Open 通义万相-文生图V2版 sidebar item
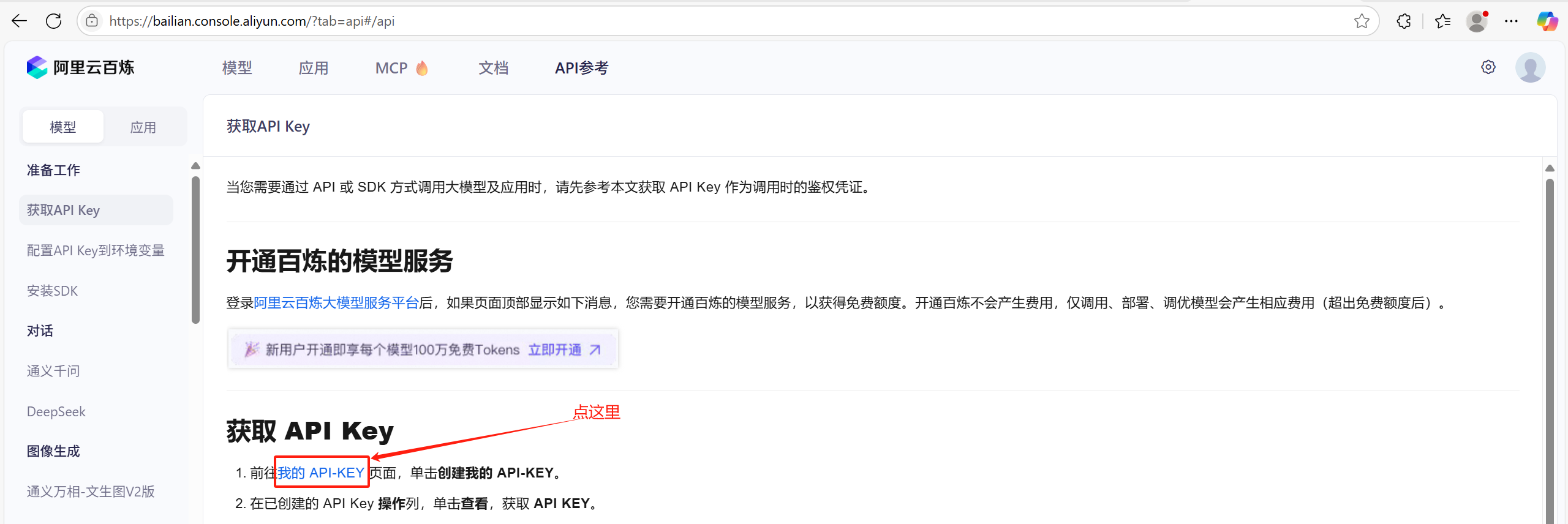This screenshot has width=1568, height=524. point(91,492)
